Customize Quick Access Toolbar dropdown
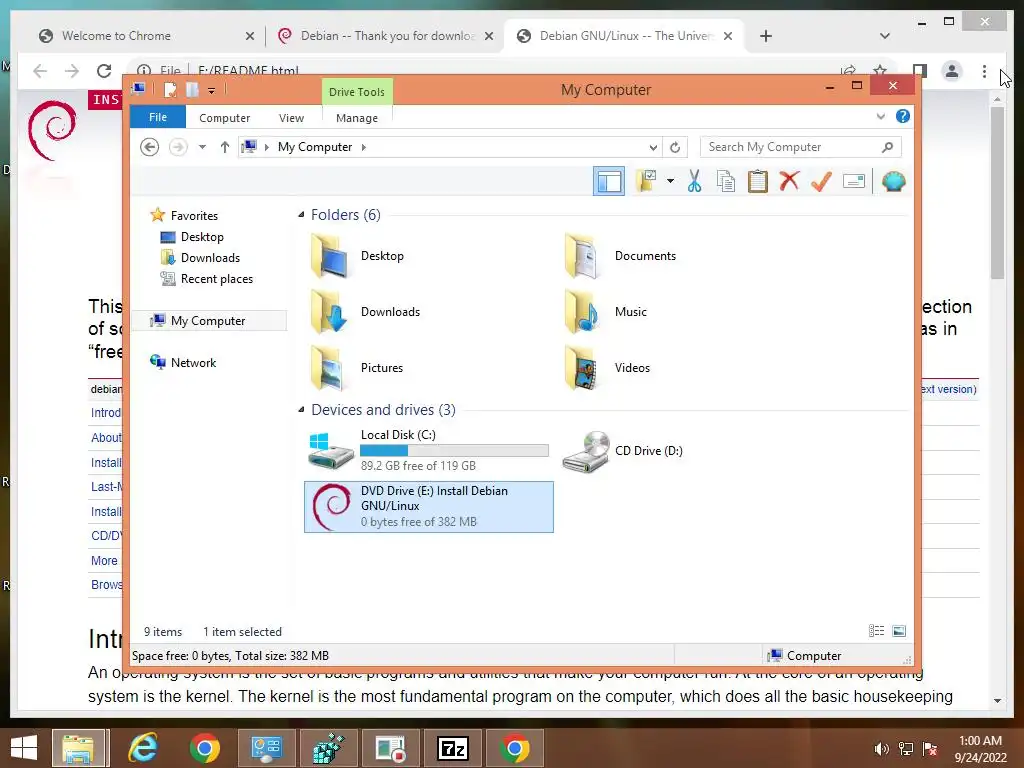Screen dimensions: 1024x768 212,91
